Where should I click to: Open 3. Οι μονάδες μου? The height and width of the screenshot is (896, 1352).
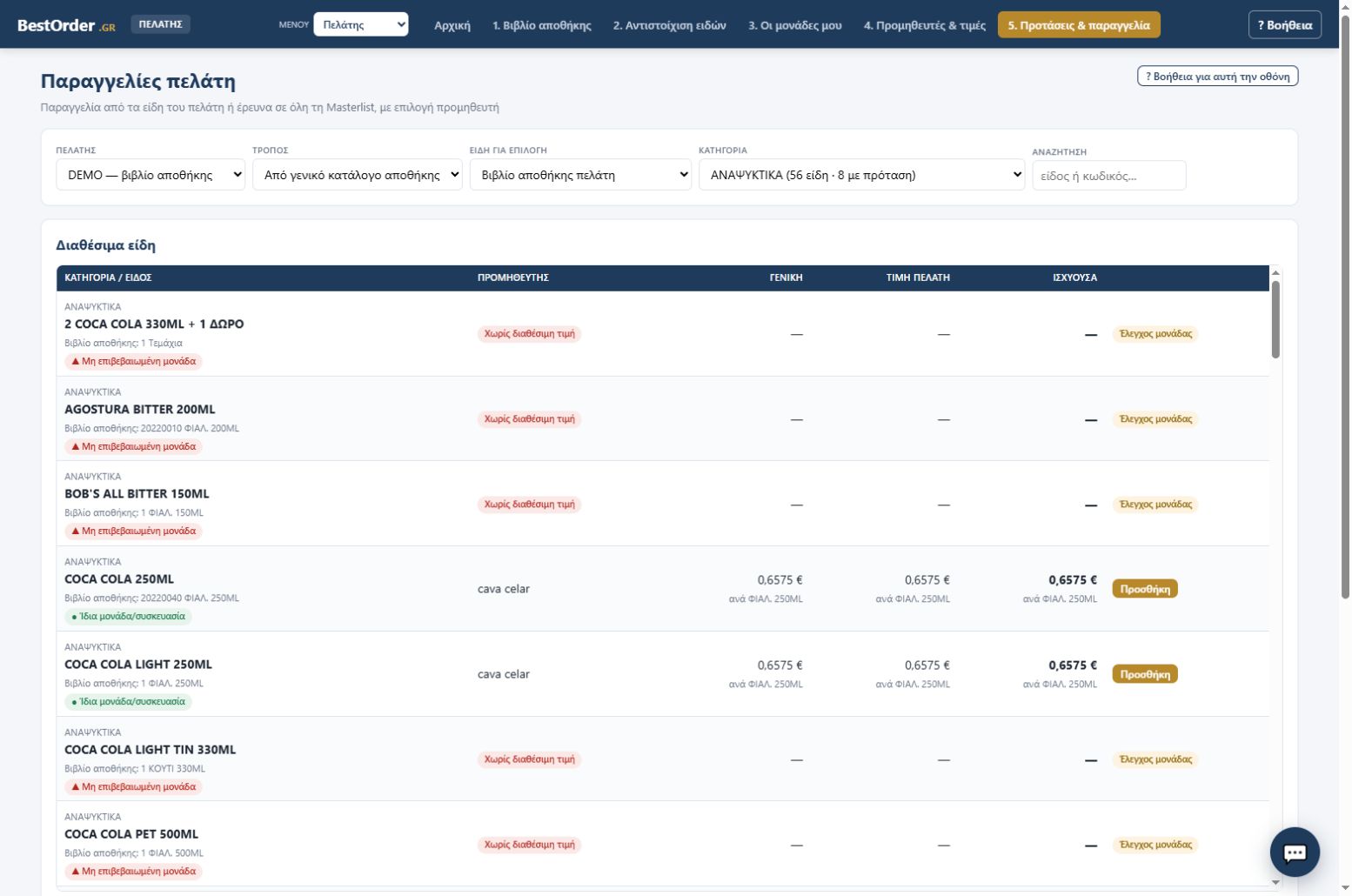point(795,25)
